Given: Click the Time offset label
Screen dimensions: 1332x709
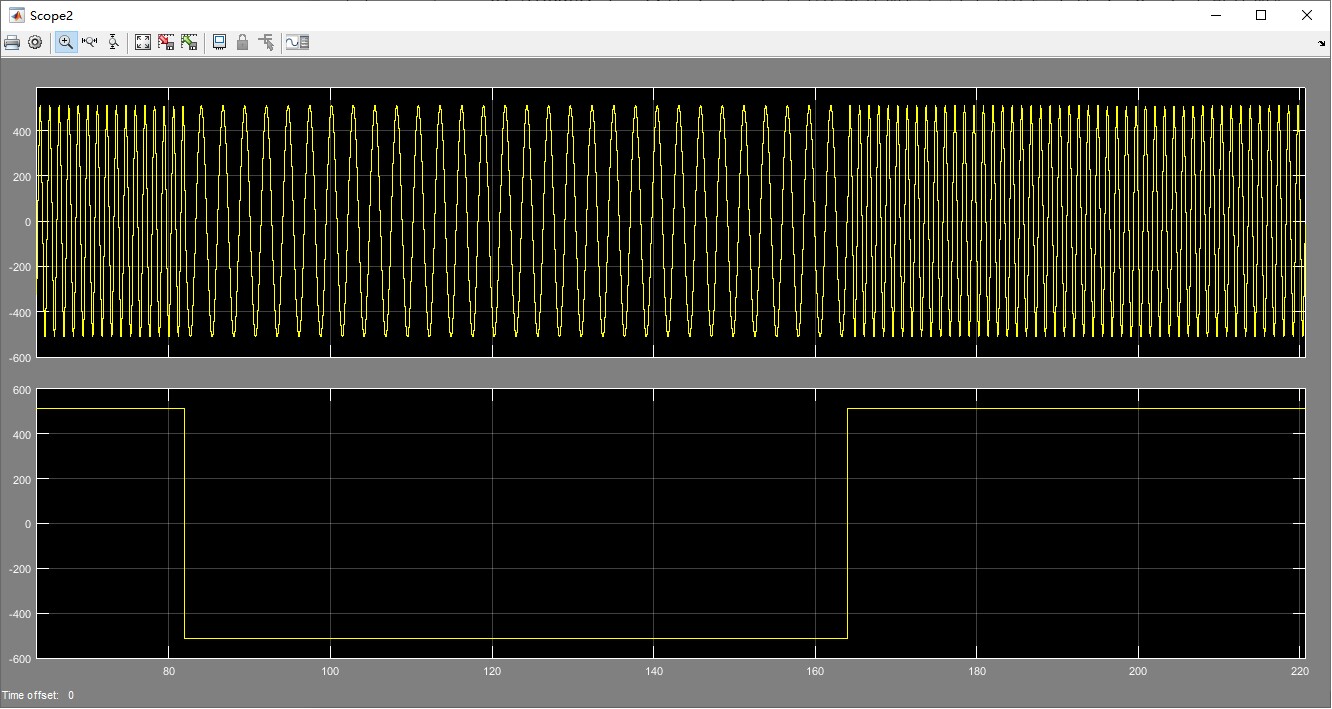Looking at the screenshot, I should click(x=30, y=695).
